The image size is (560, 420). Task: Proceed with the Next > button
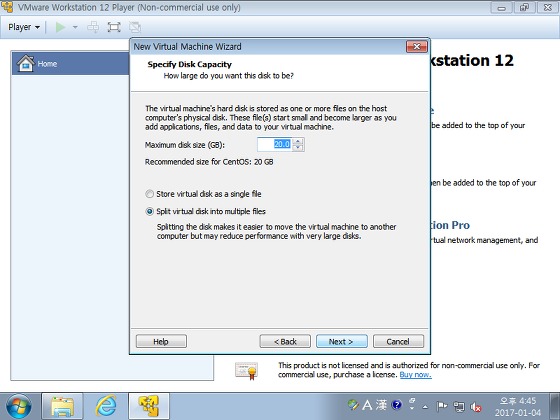(341, 341)
